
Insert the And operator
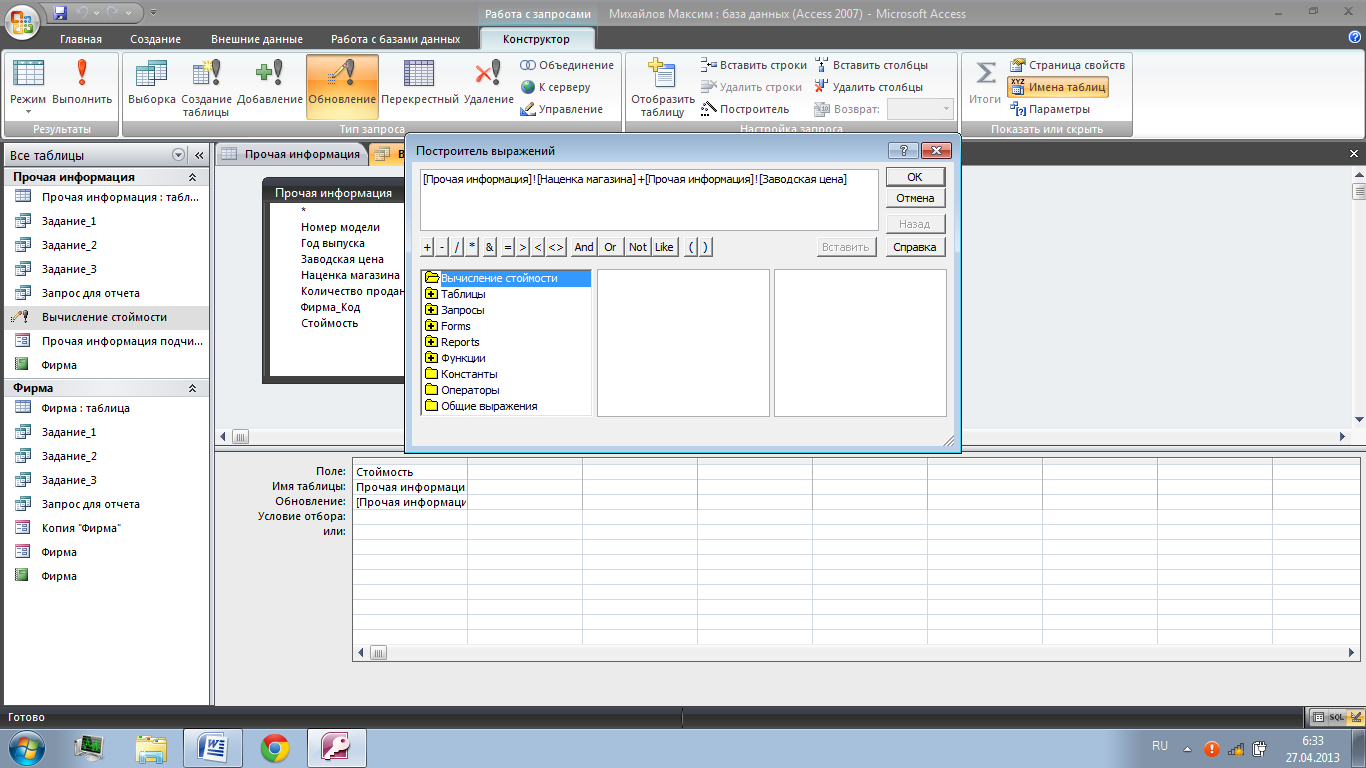coord(584,247)
